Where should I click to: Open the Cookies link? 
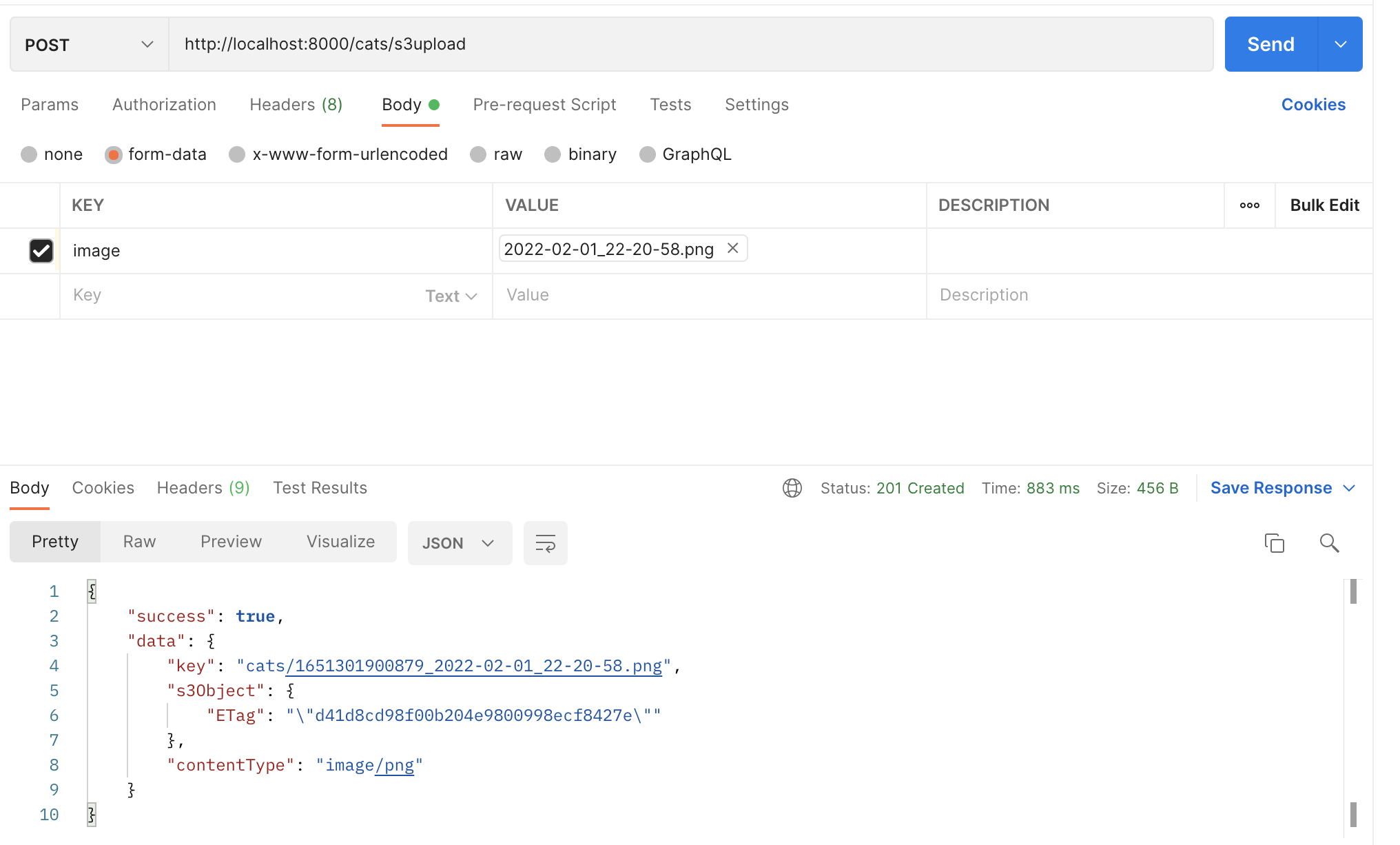pos(1312,105)
